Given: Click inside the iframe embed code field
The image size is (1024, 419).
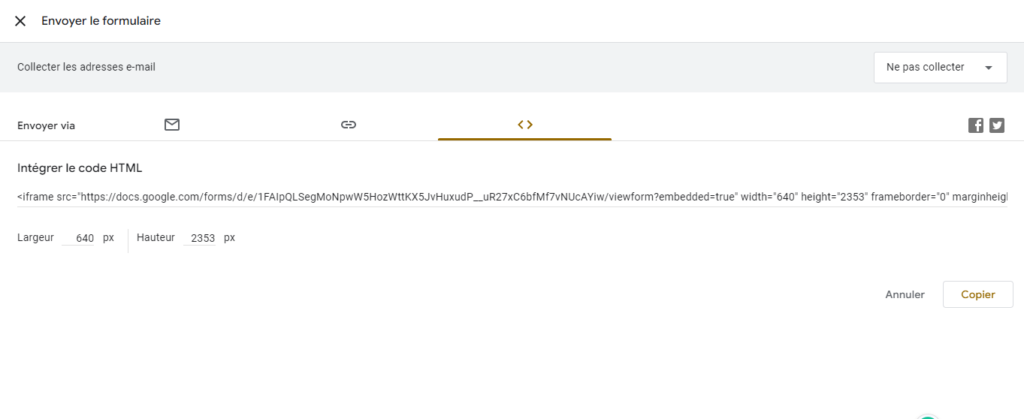Looking at the screenshot, I should coord(512,196).
